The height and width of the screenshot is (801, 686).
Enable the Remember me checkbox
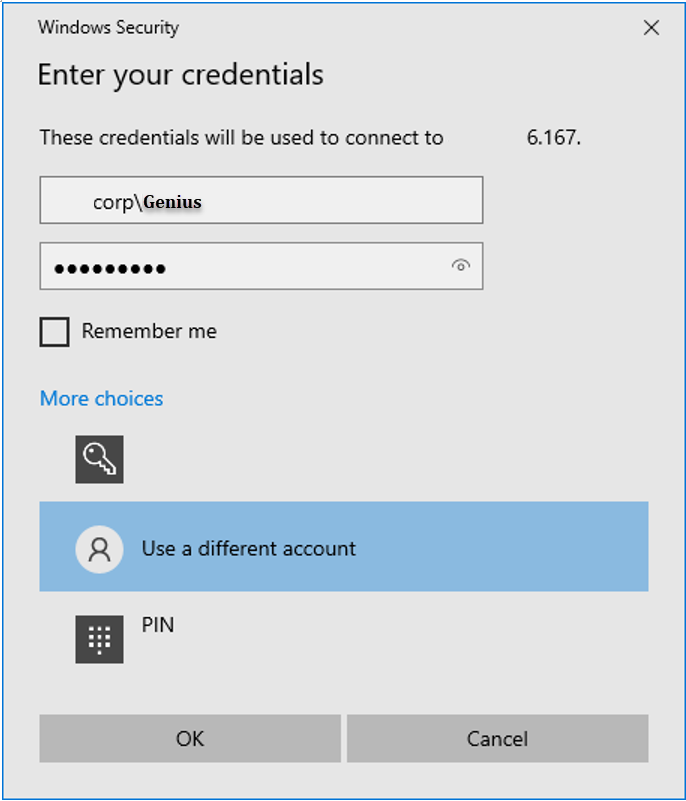[x=55, y=332]
